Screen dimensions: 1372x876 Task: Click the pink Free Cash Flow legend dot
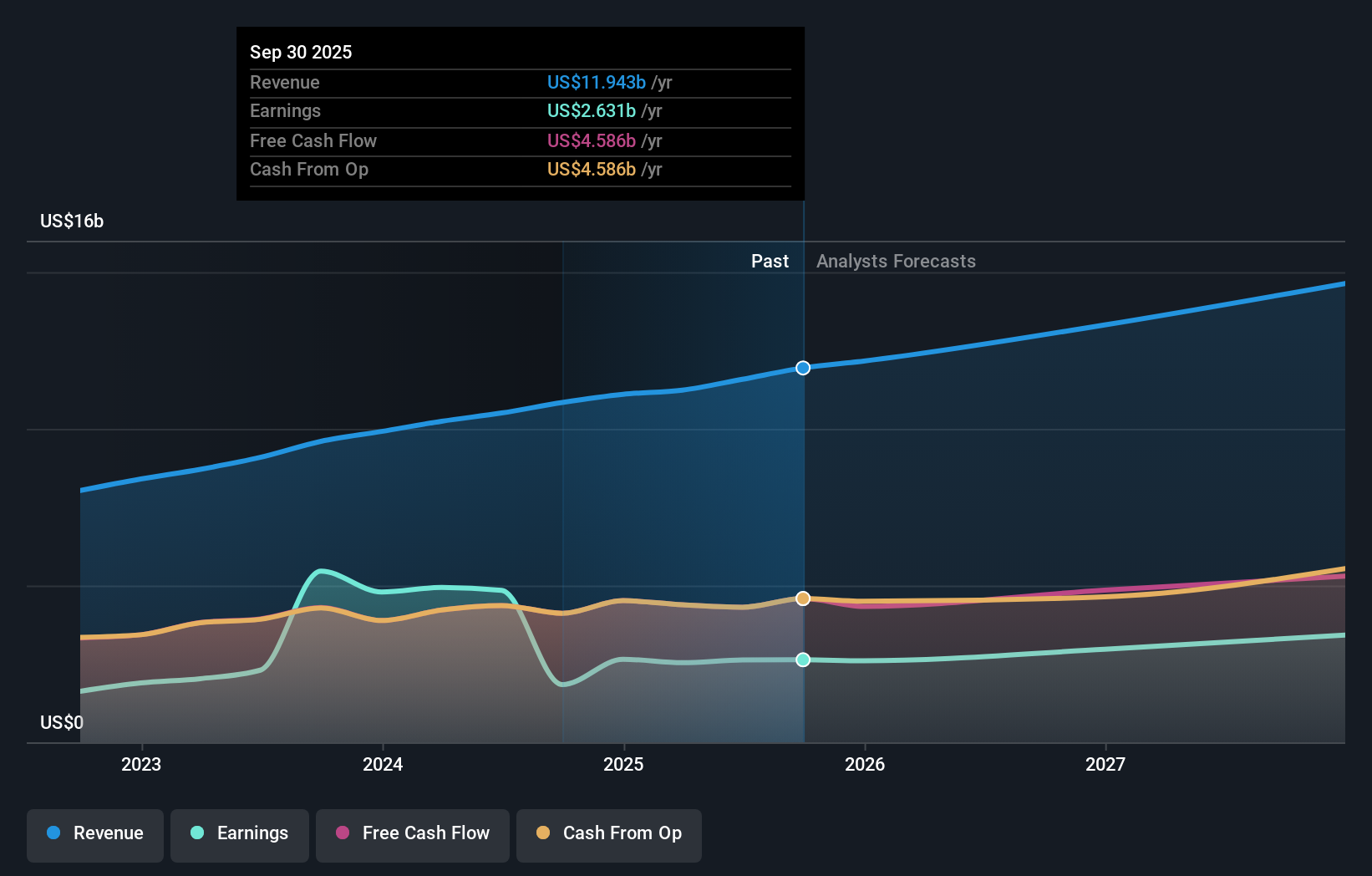click(342, 833)
